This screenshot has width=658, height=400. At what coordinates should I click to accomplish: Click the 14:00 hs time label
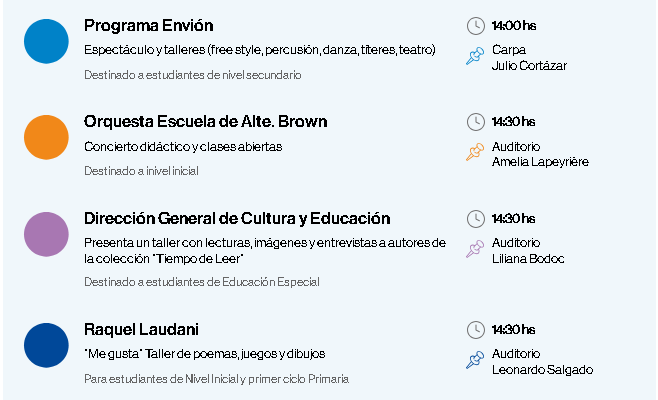(514, 26)
